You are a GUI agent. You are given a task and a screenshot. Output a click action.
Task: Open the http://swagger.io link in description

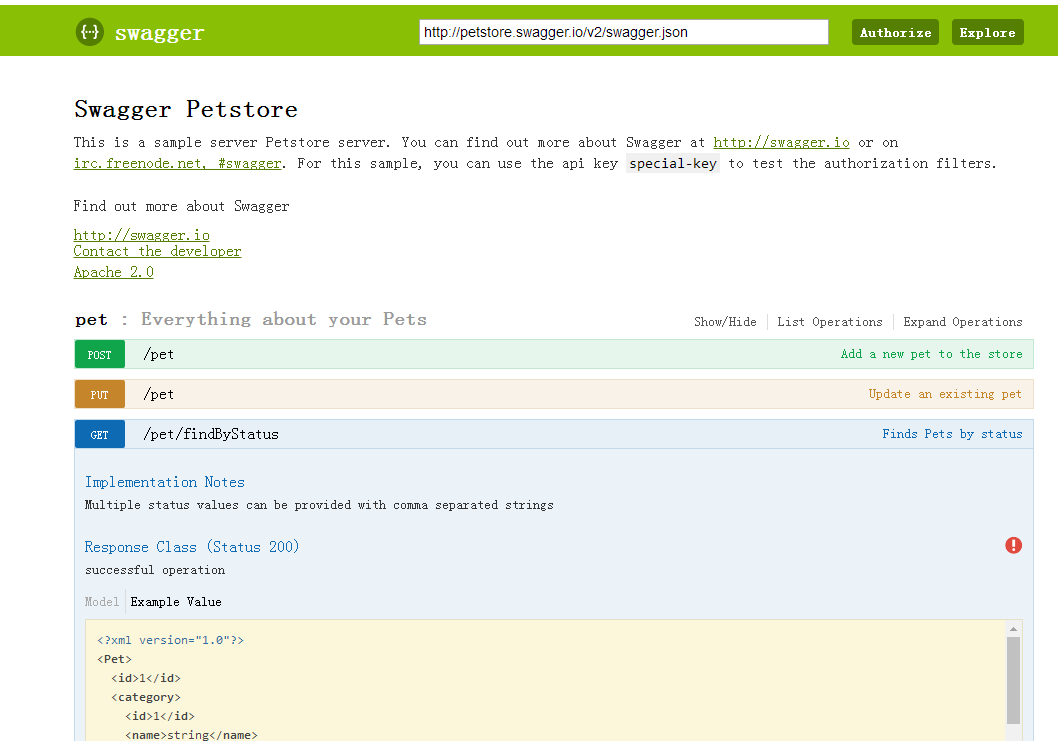[781, 142]
